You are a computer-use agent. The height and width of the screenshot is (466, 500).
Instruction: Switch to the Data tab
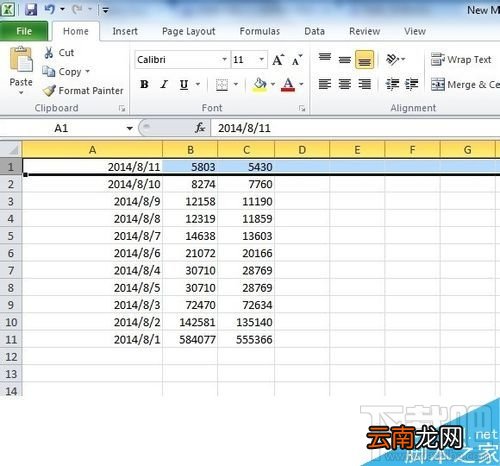point(314,31)
